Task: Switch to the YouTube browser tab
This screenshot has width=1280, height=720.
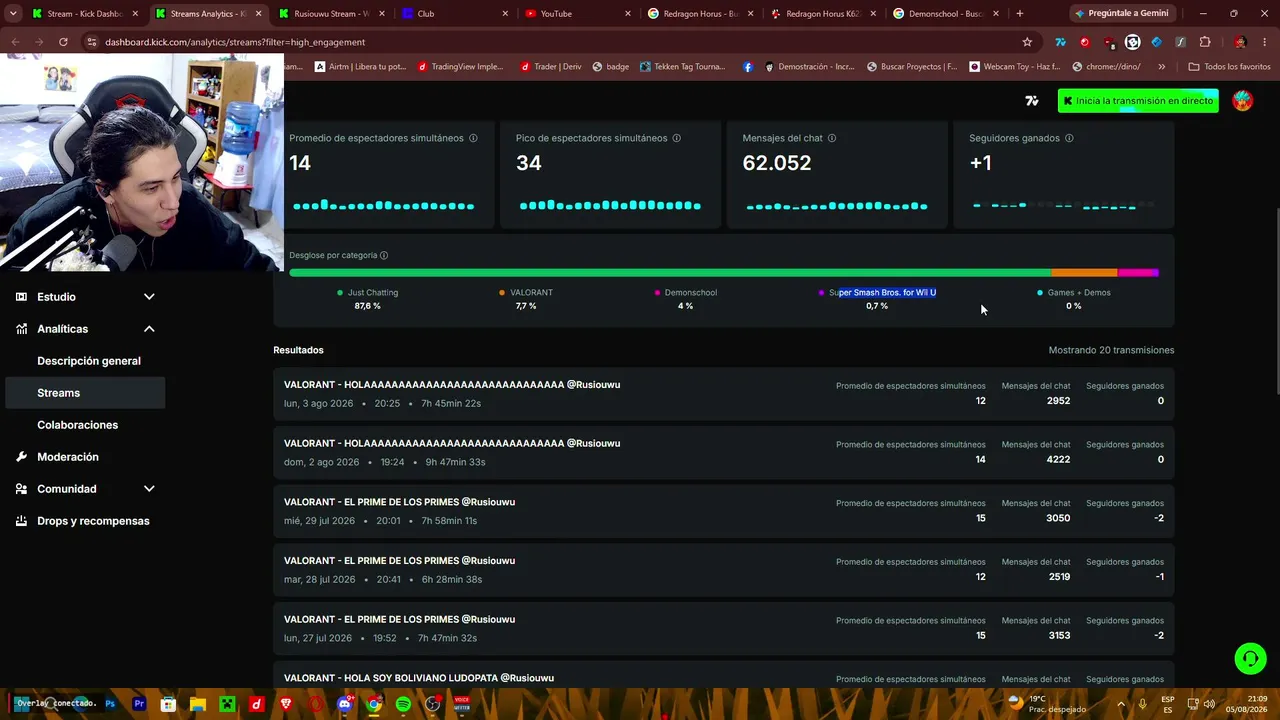Action: click(x=577, y=14)
